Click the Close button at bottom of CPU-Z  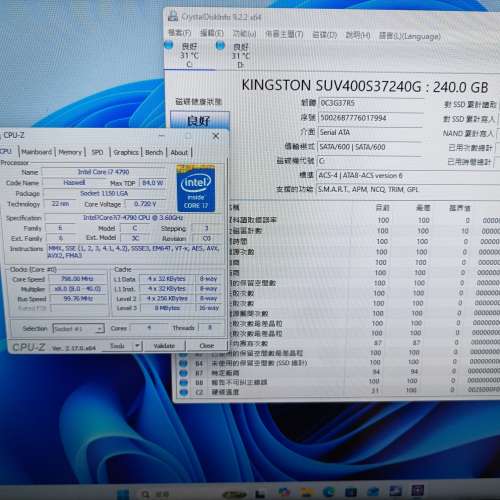(207, 346)
